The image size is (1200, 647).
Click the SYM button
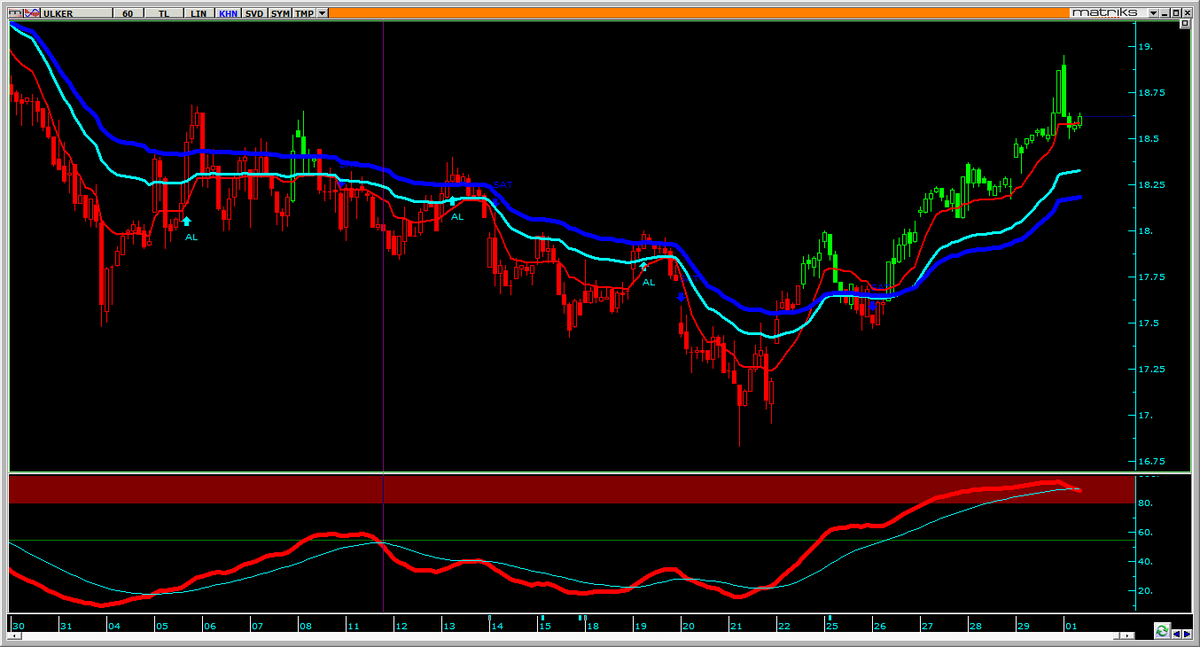point(280,13)
